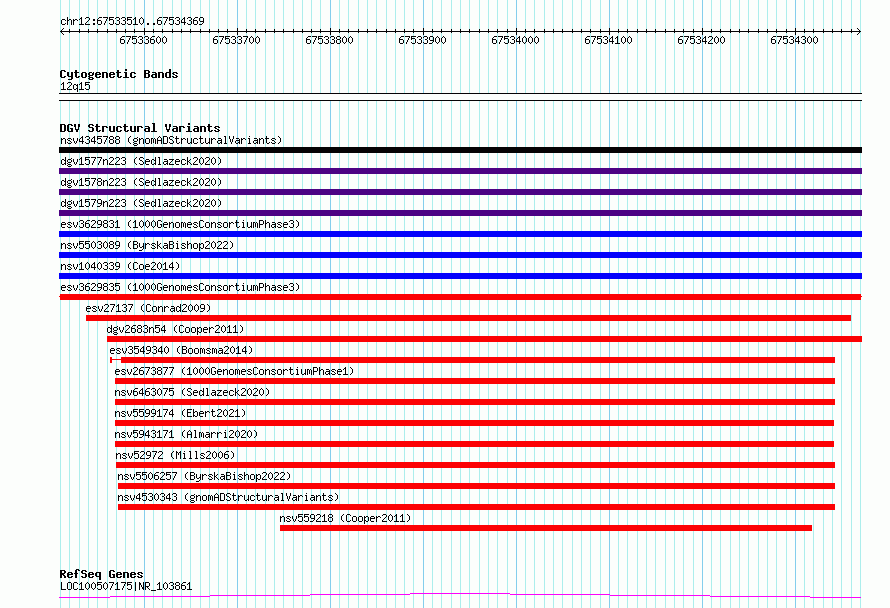Image resolution: width=890 pixels, height=608 pixels.
Task: Click the nsv4345788 gnomADStructuralVariants label
Action: [171, 140]
